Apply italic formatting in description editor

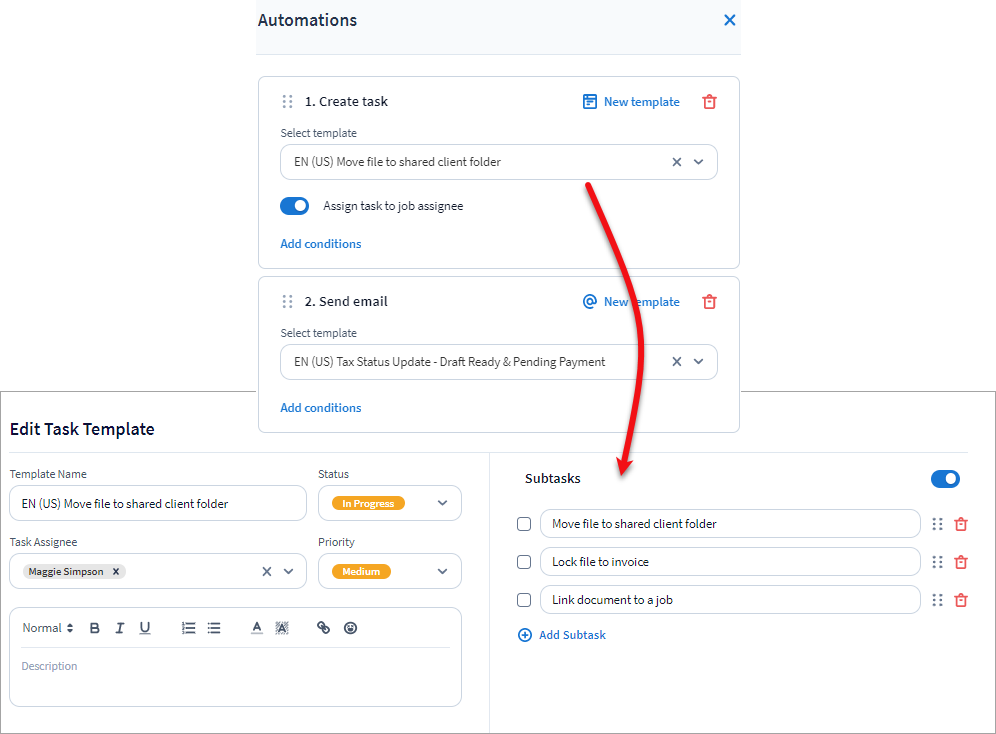pyautogui.click(x=120, y=628)
